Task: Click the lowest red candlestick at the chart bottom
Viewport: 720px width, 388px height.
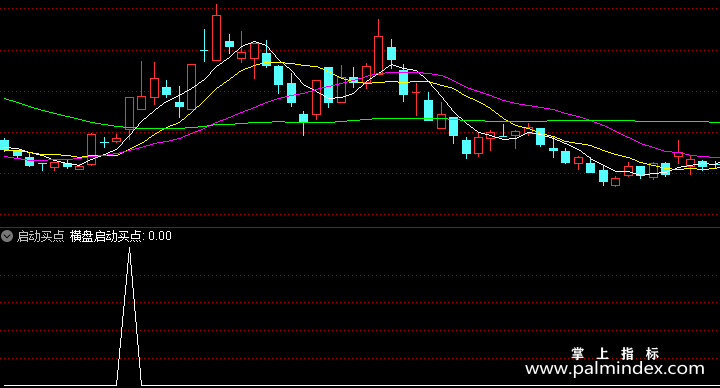Action: click(616, 182)
